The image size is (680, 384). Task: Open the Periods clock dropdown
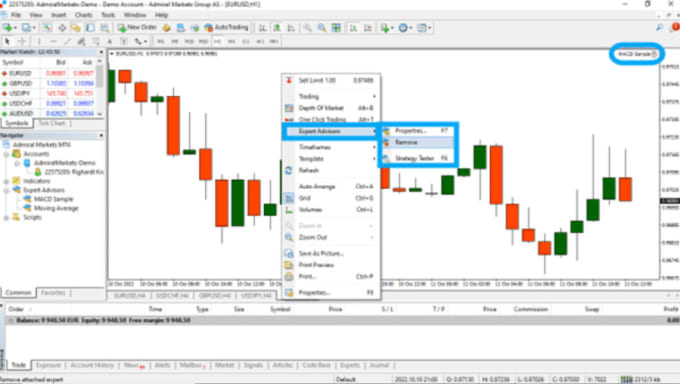[405, 27]
